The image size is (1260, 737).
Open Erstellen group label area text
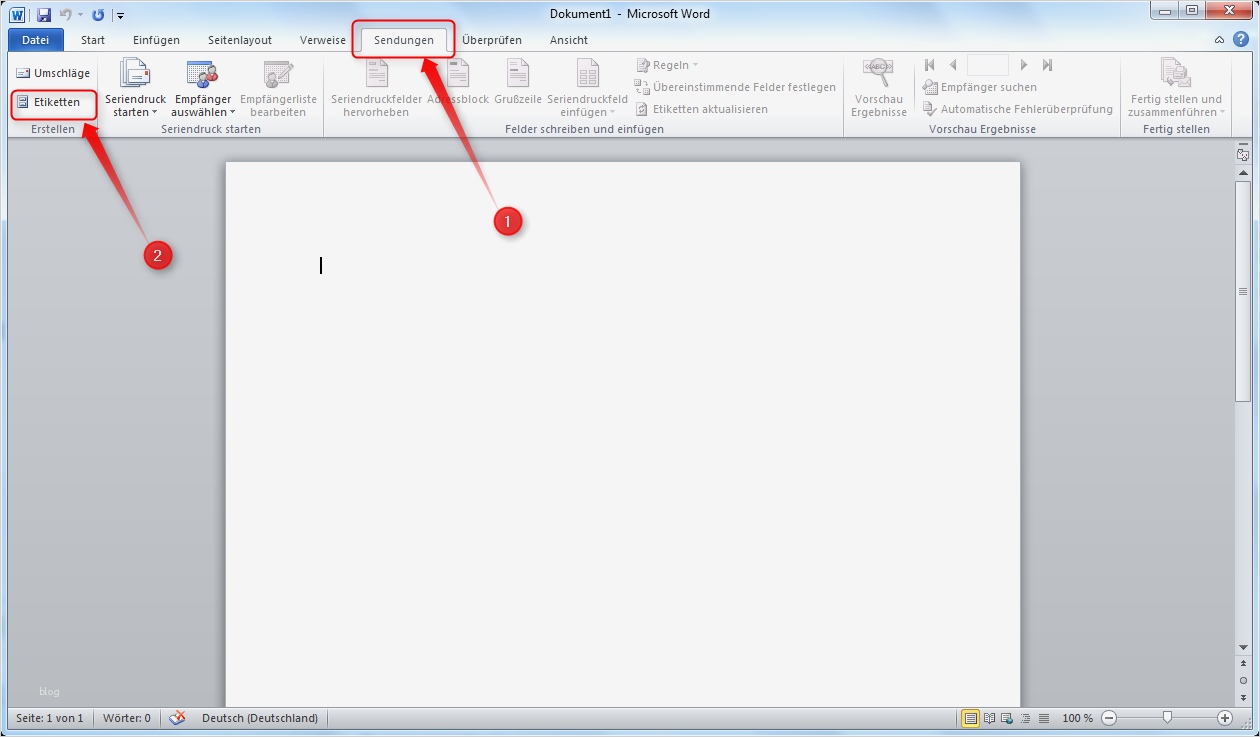tap(53, 129)
